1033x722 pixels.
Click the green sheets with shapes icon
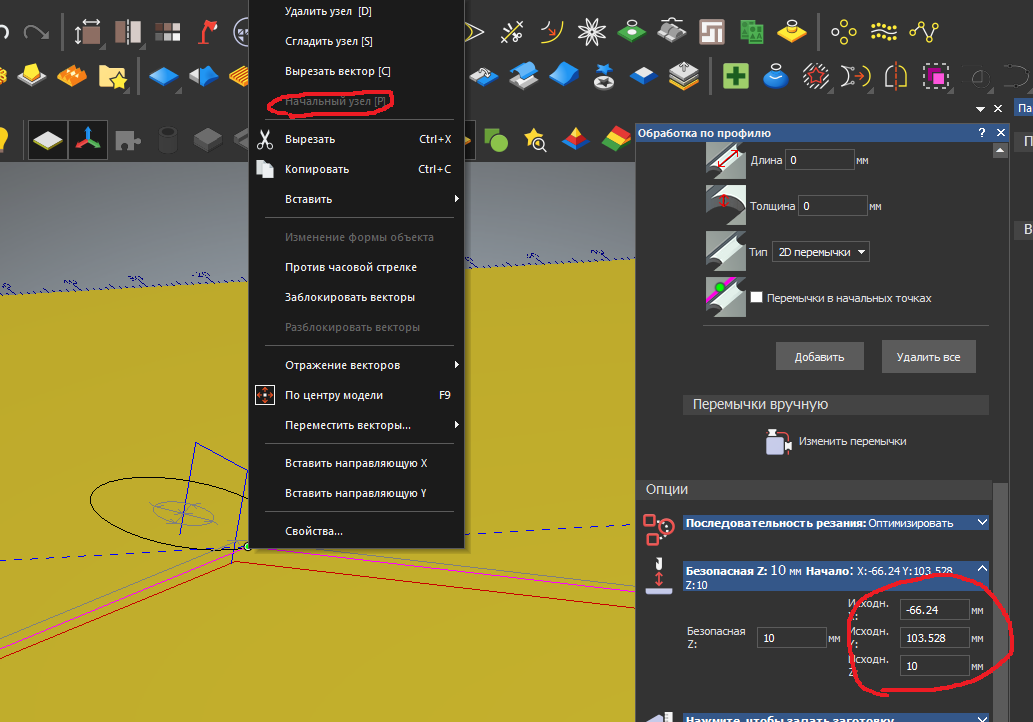tap(752, 32)
